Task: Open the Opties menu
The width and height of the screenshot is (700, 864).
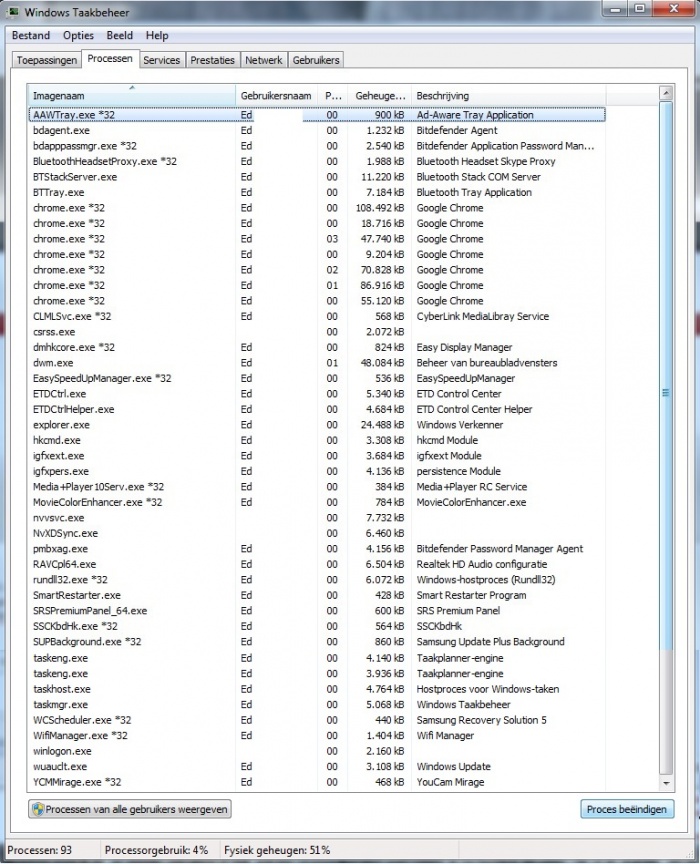Action: pos(78,35)
